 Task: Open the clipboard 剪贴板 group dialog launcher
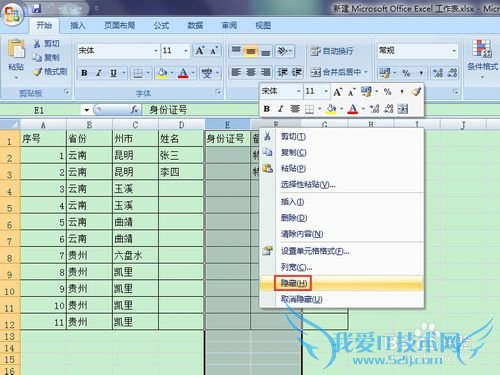click(67, 92)
